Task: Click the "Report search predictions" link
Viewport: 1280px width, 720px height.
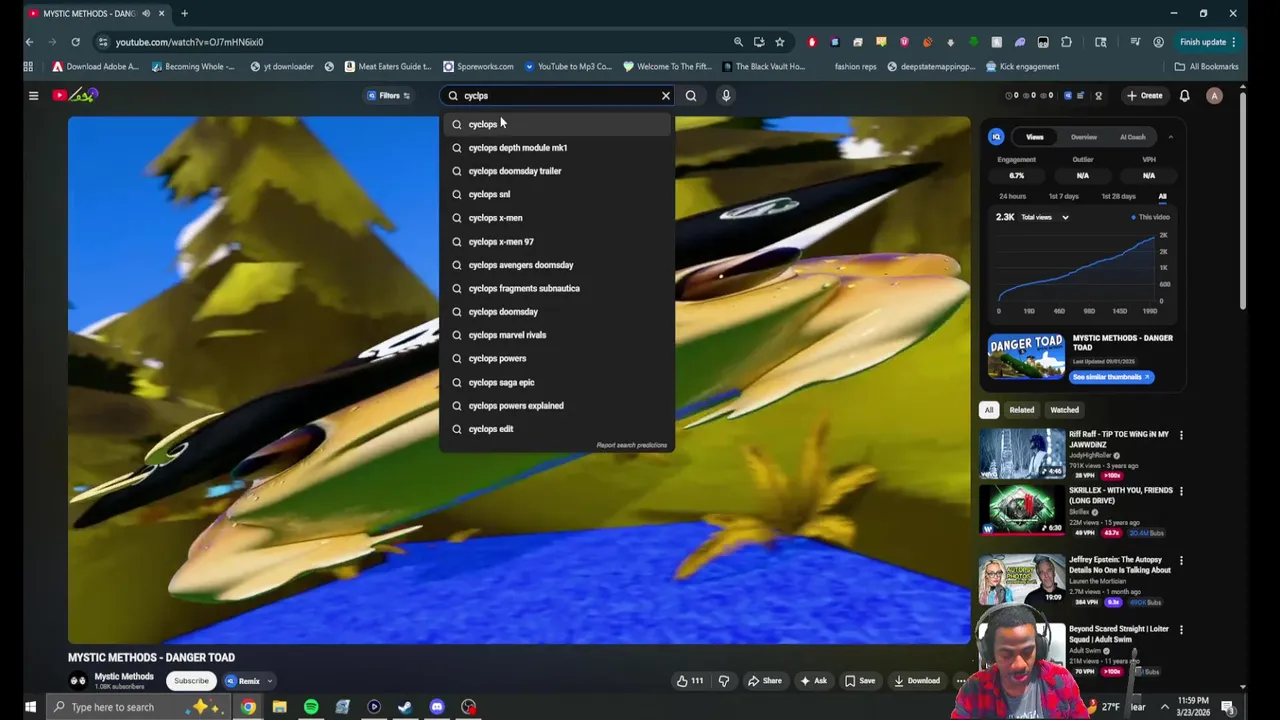Action: coord(632,445)
